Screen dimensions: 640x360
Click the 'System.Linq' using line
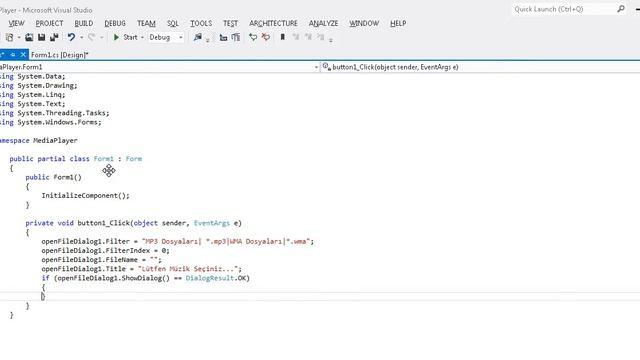[x=33, y=95]
